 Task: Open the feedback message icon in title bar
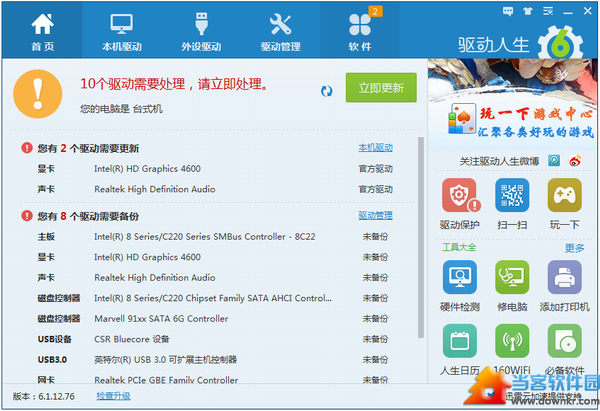coord(508,11)
